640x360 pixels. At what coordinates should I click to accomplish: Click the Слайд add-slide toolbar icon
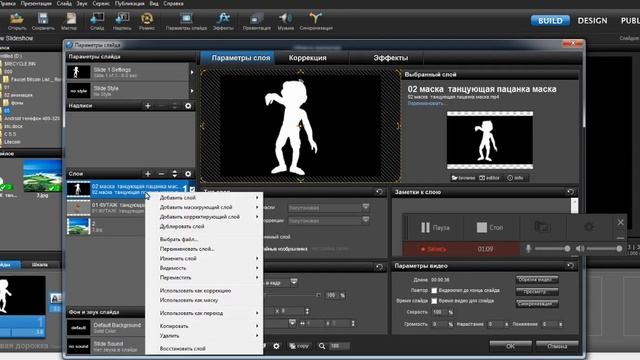tap(97, 21)
